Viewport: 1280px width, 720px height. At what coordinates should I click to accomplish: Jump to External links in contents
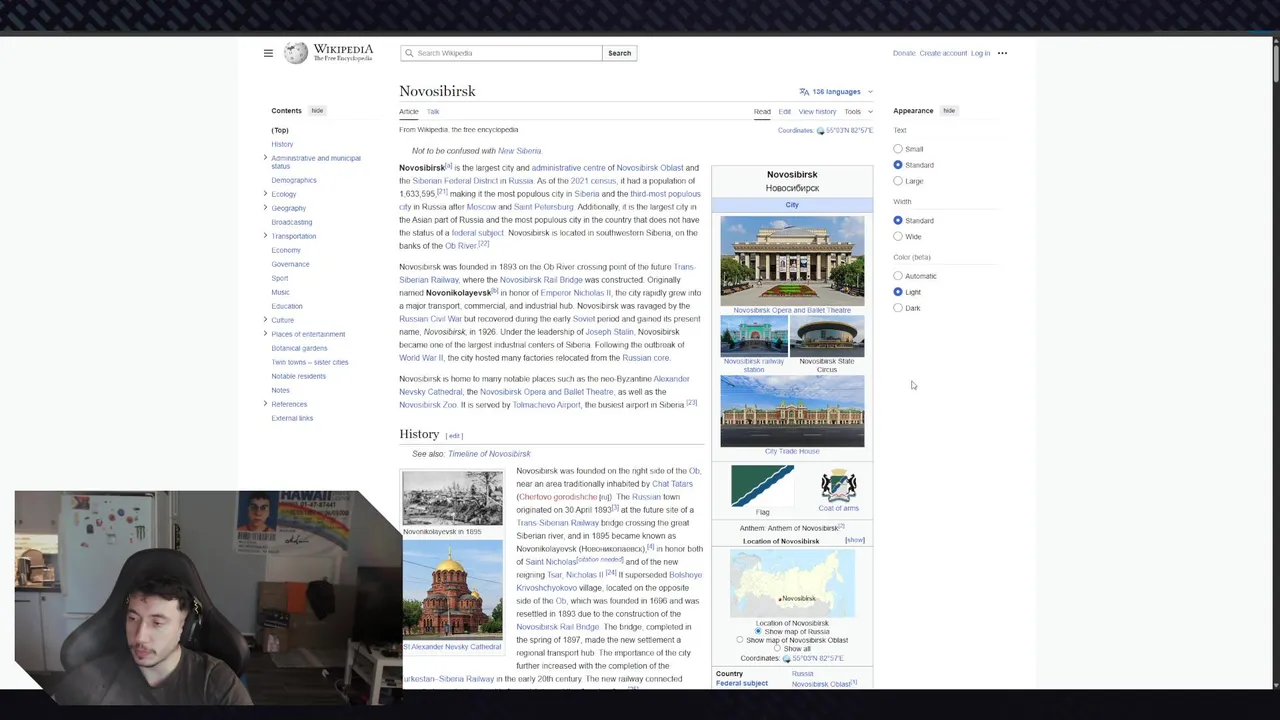(292, 418)
